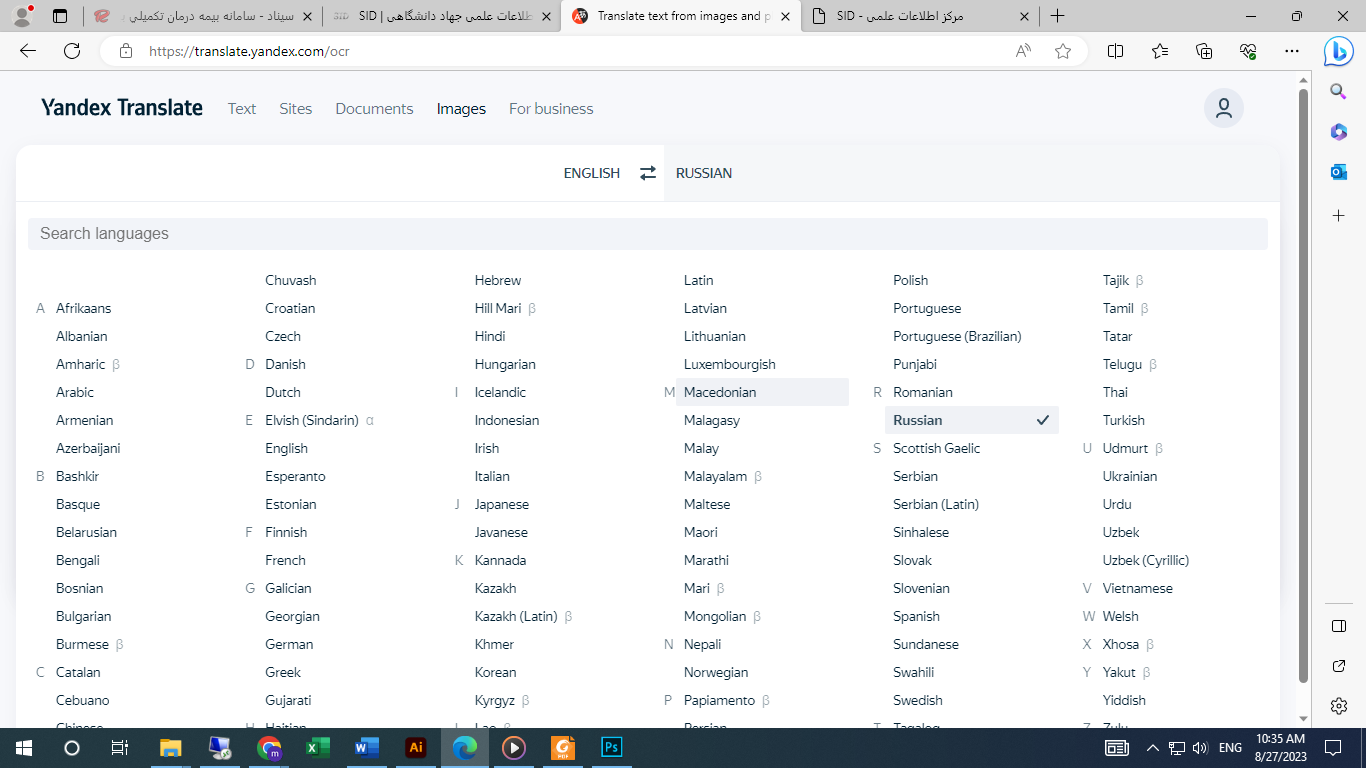Image resolution: width=1366 pixels, height=768 pixels.
Task: Select Portuguese (Brazilian) language
Action: [x=958, y=336]
